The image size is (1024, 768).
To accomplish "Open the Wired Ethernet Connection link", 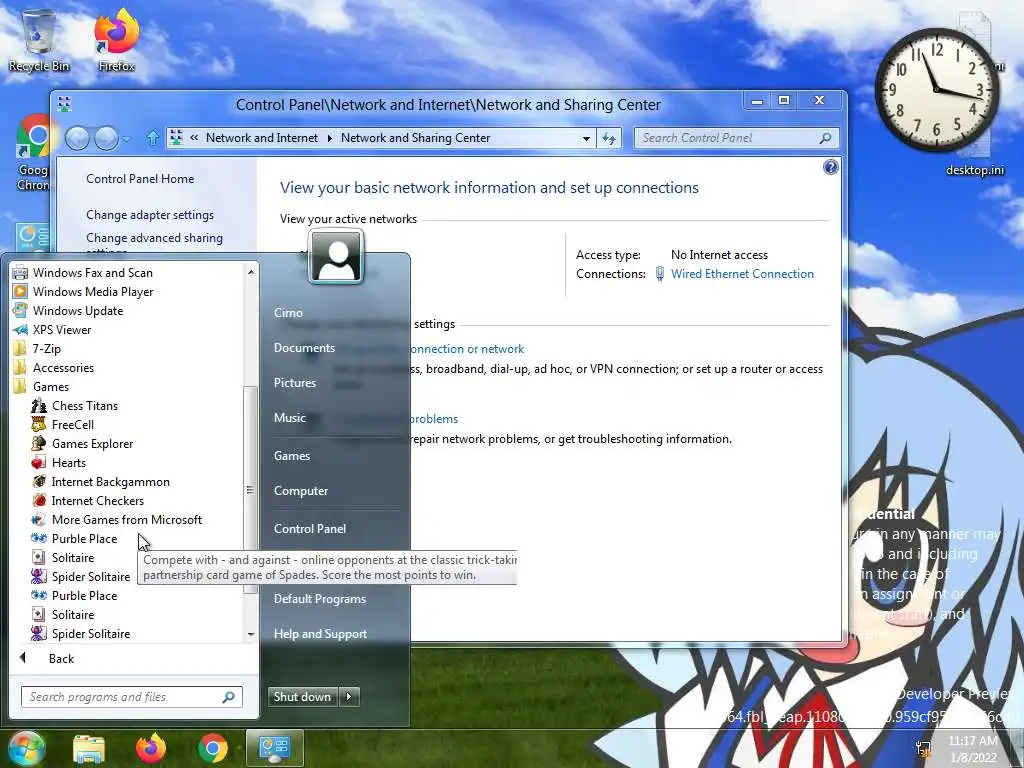I will 742,274.
